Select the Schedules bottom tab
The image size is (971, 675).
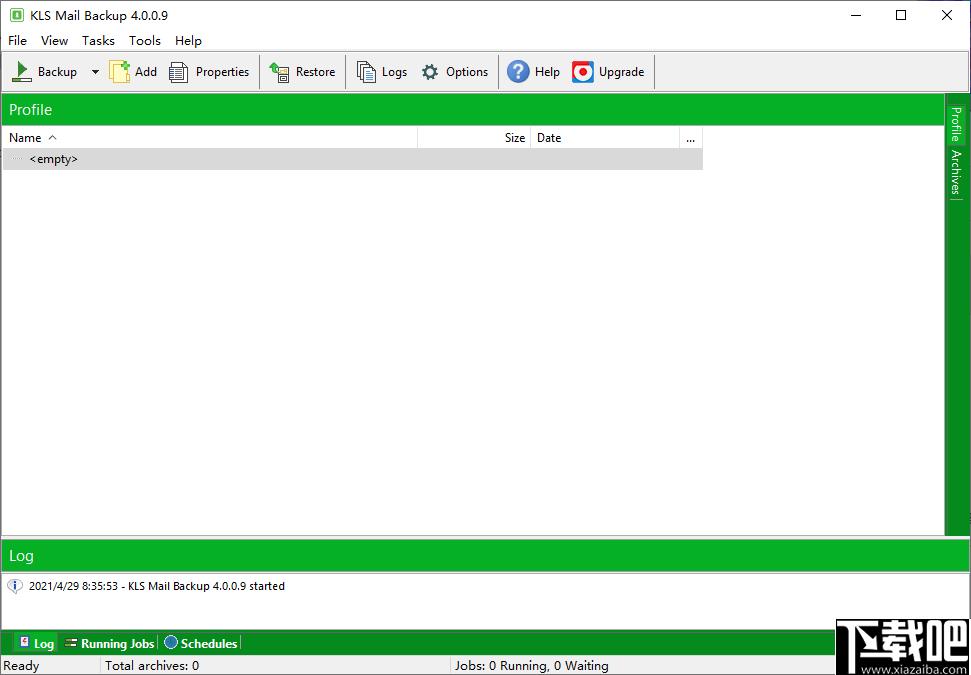pos(201,643)
